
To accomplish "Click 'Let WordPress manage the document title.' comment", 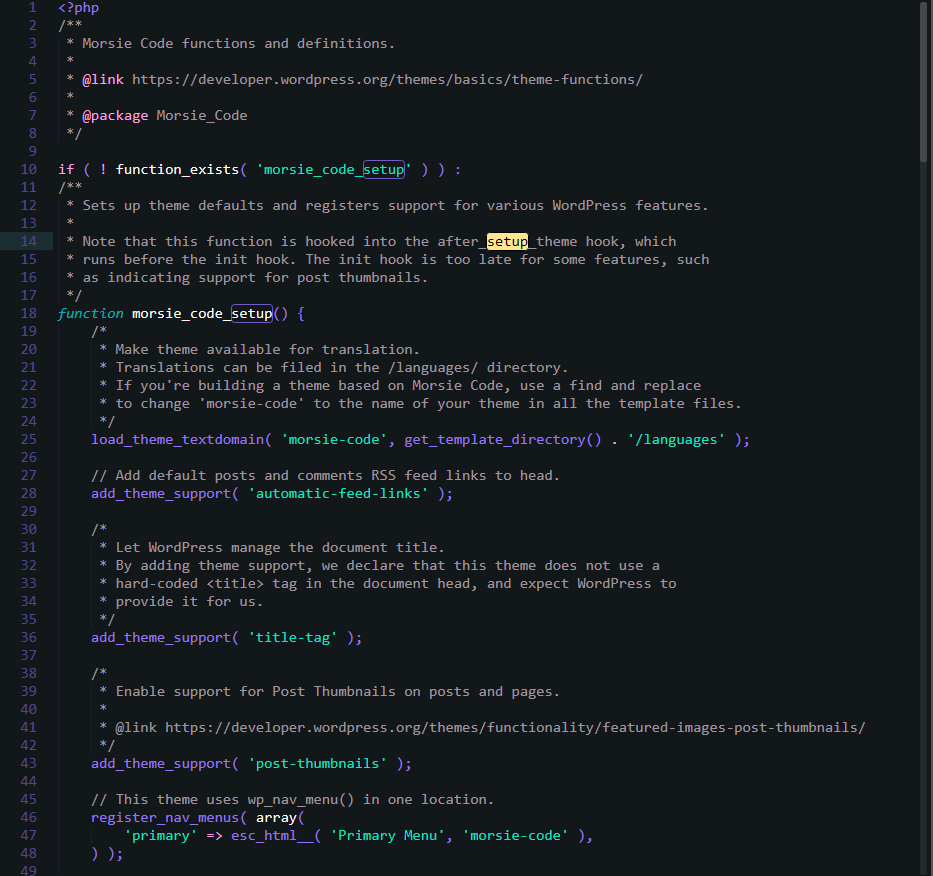I will (280, 548).
